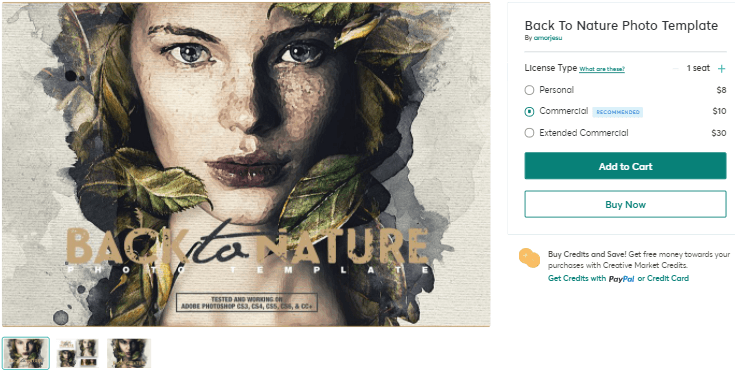Screen dimensions: 735x372
Task: Open the main Back to Nature preview image
Action: point(246,164)
